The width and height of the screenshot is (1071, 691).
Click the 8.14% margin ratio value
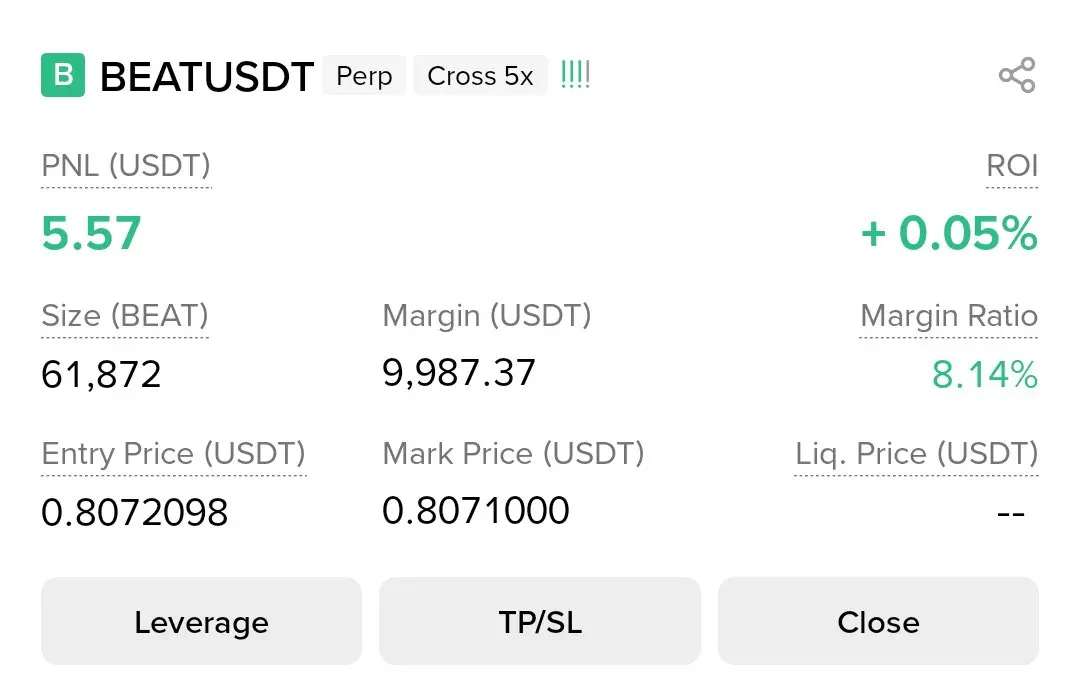984,375
